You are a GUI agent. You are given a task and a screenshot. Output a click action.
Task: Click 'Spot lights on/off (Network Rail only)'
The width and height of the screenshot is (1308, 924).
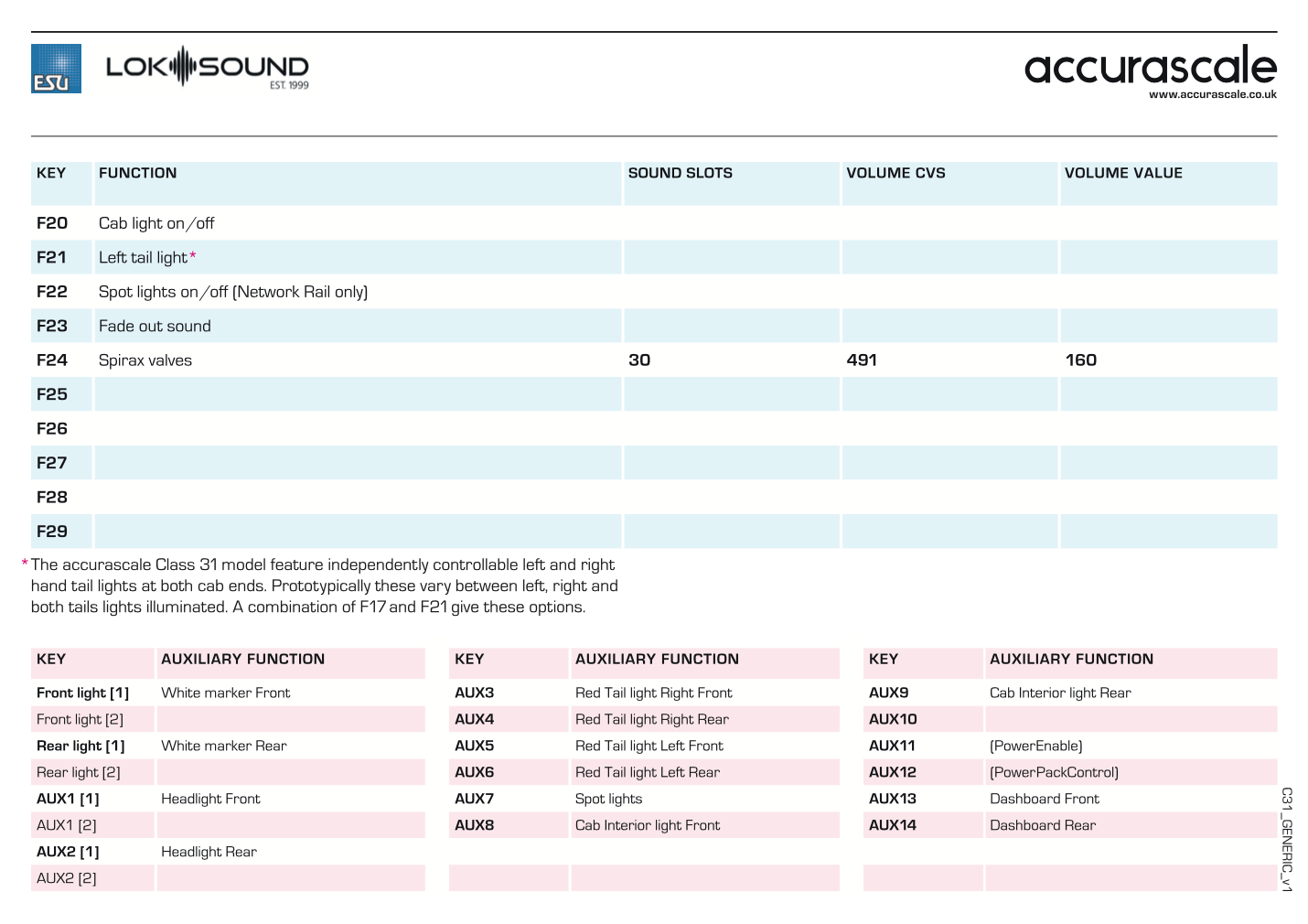(233, 292)
